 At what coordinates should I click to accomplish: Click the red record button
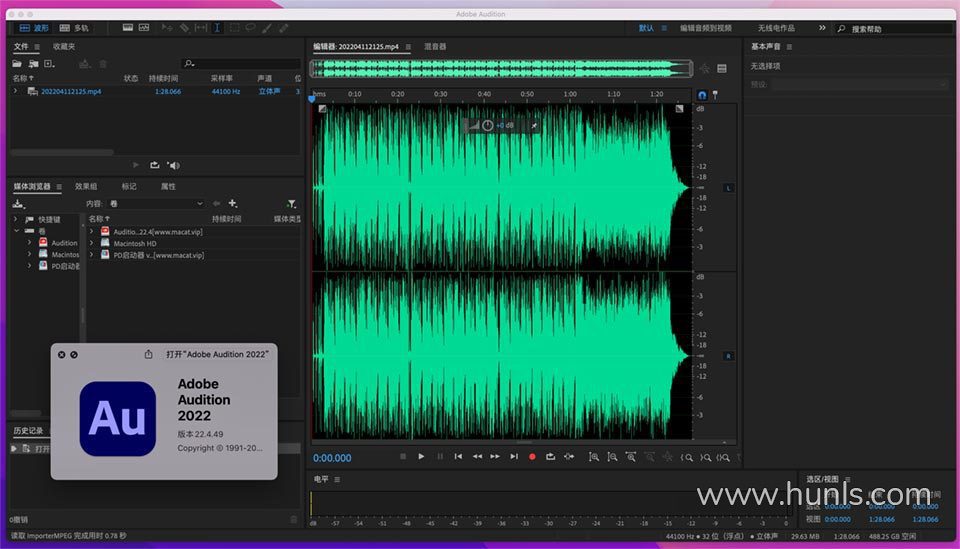tap(532, 457)
